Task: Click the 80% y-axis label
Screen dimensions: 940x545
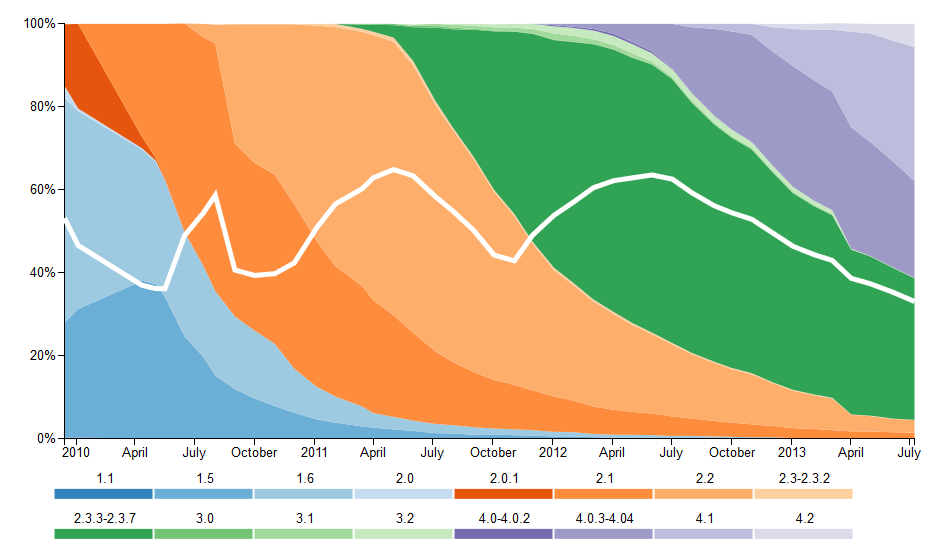Action: pyautogui.click(x=43, y=106)
